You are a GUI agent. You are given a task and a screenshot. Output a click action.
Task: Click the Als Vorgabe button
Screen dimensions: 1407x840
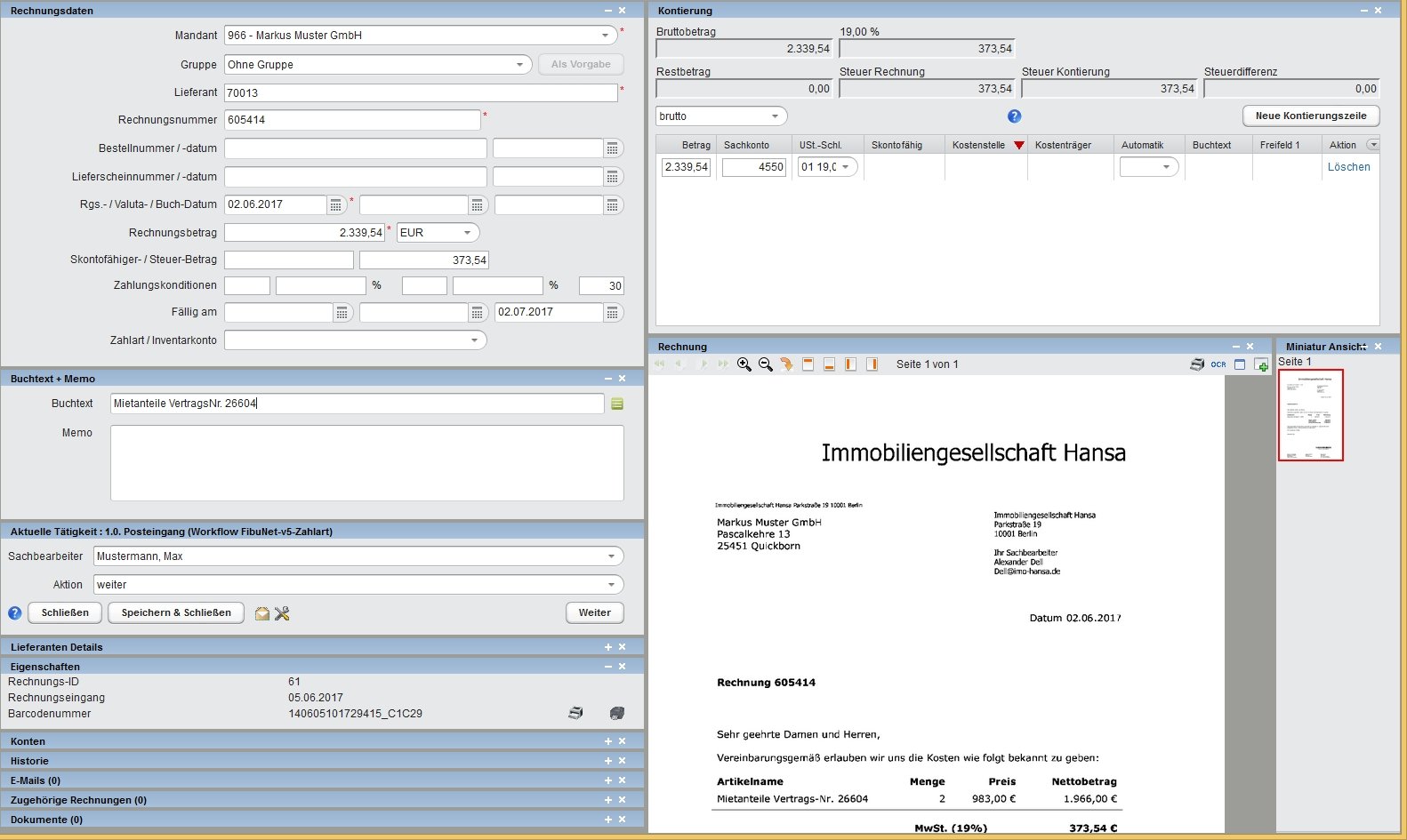[x=581, y=65]
